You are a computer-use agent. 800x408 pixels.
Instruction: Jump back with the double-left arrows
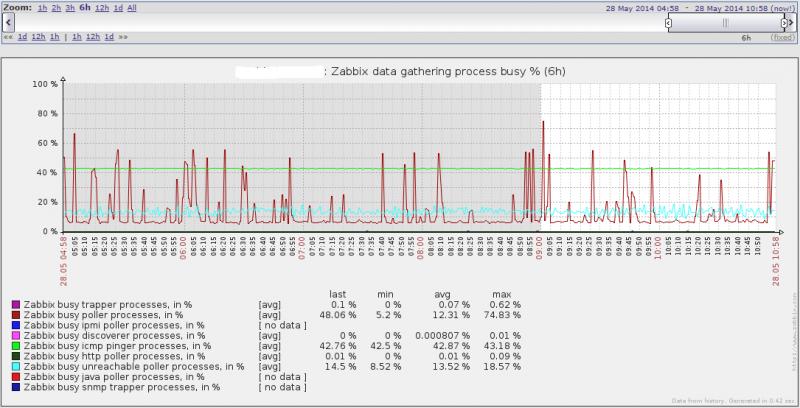pos(8,37)
